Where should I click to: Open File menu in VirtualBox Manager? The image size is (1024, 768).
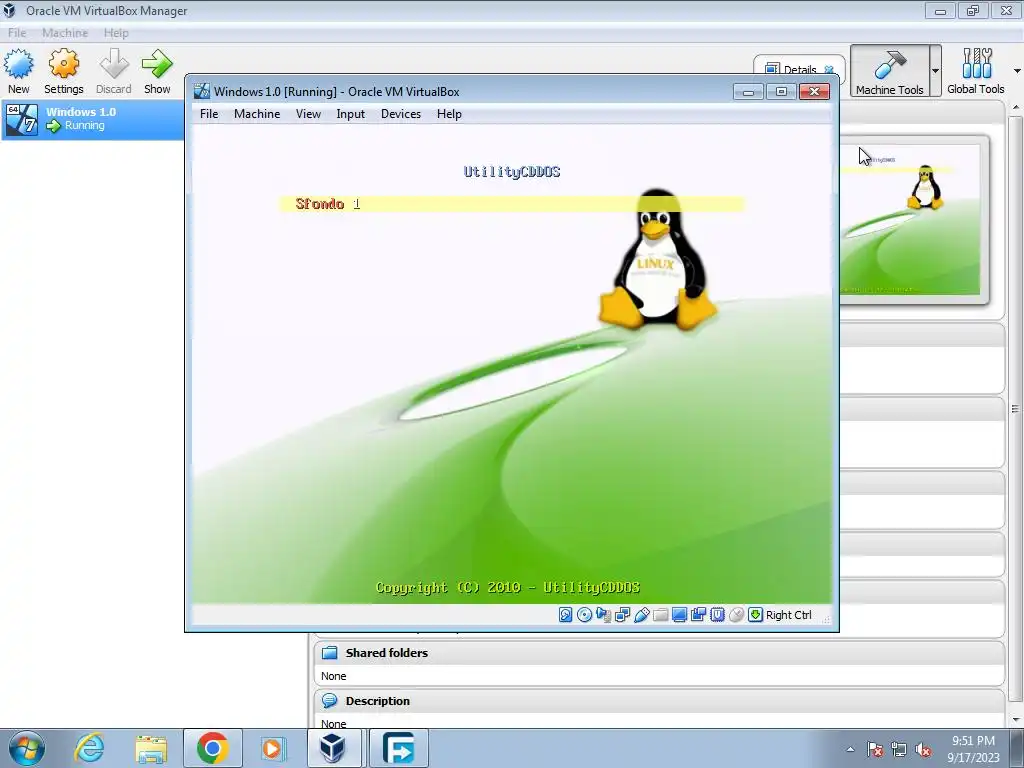pos(17,33)
